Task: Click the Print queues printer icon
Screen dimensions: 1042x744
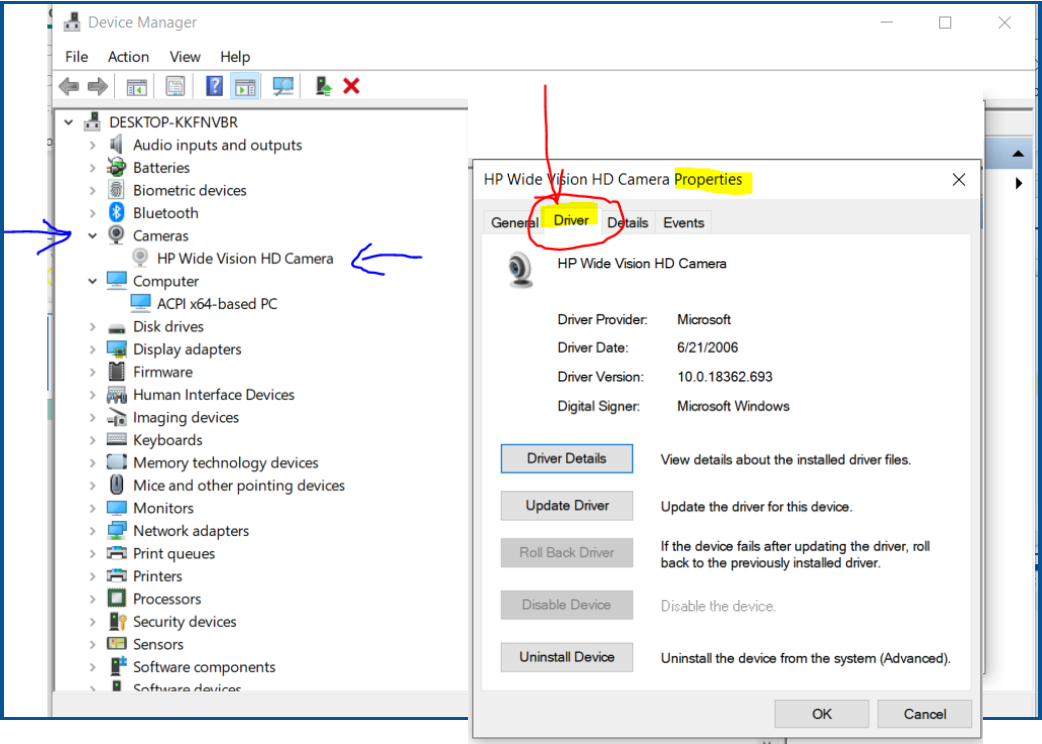Action: point(116,553)
